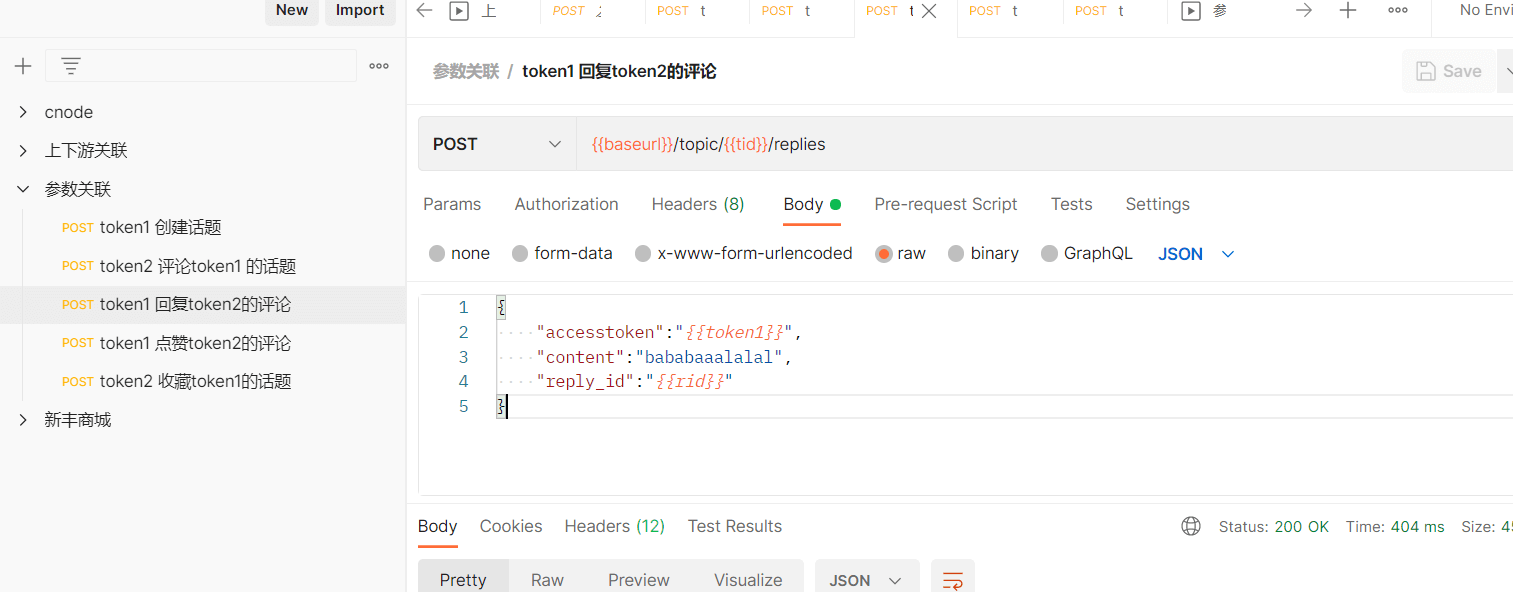Click the back arrow in the tab bar
Image resolution: width=1513 pixels, height=592 pixels.
(424, 11)
